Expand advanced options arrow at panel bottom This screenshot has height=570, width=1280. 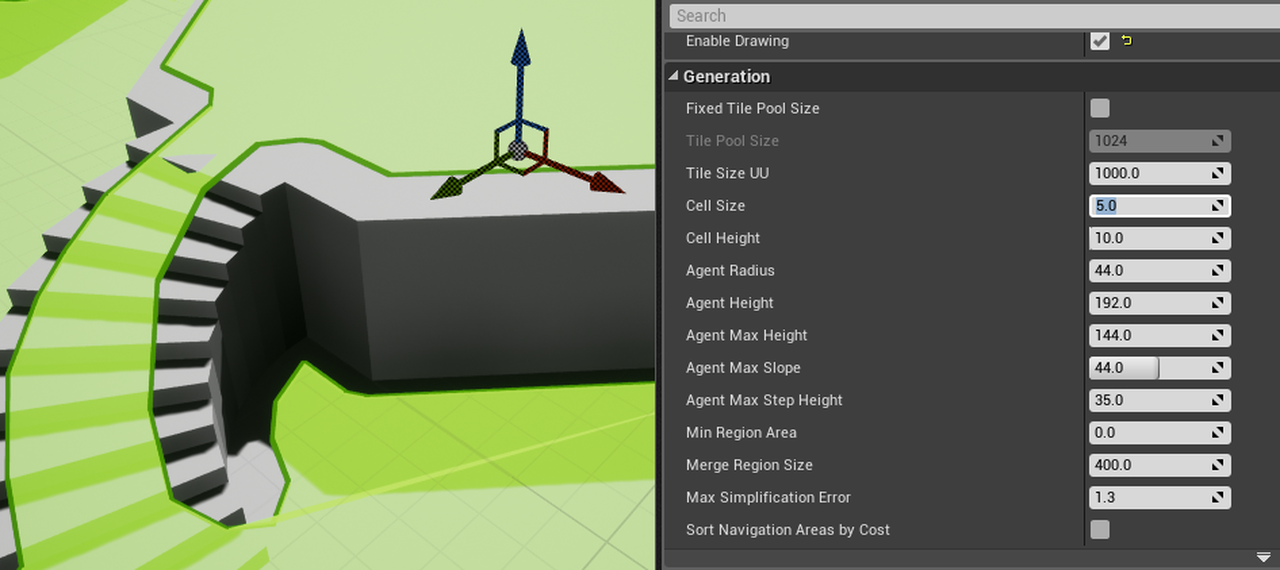click(x=1263, y=557)
